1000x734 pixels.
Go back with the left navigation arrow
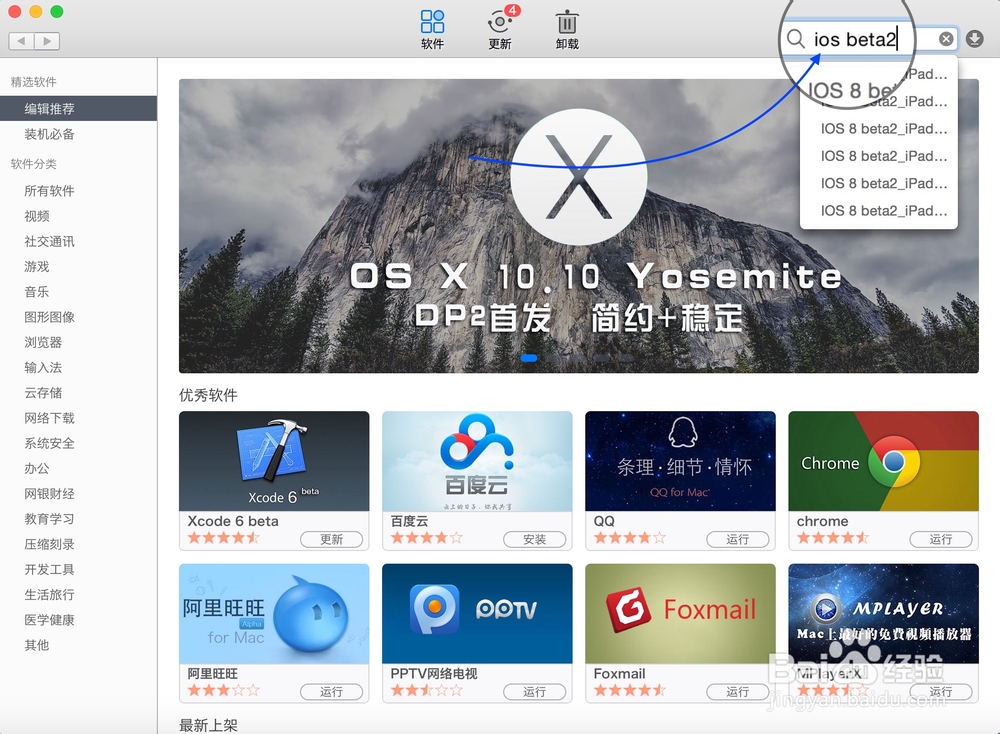[x=22, y=41]
